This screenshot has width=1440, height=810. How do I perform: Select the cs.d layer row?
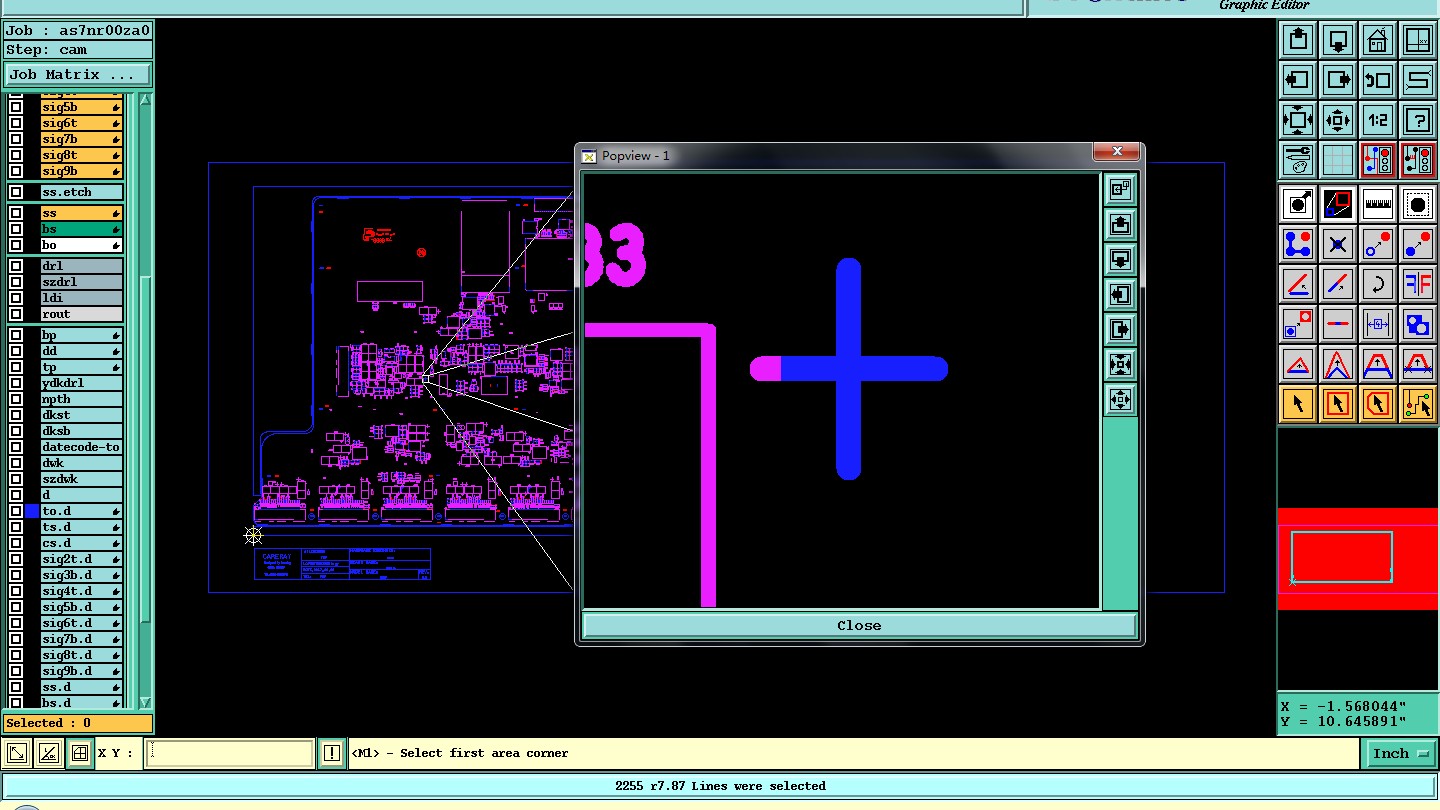[81, 543]
